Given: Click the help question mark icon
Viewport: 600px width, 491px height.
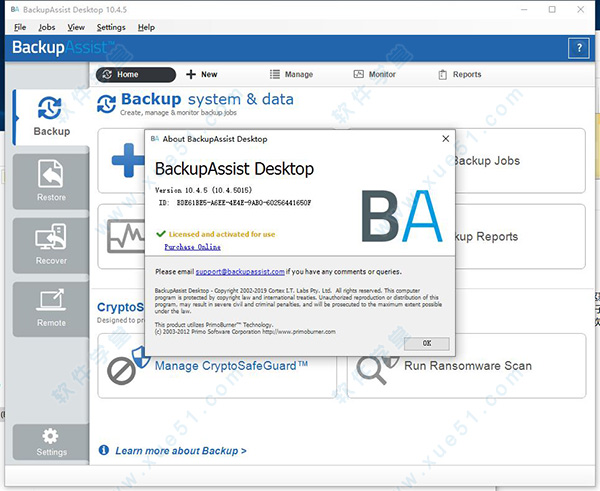Looking at the screenshot, I should (579, 48).
